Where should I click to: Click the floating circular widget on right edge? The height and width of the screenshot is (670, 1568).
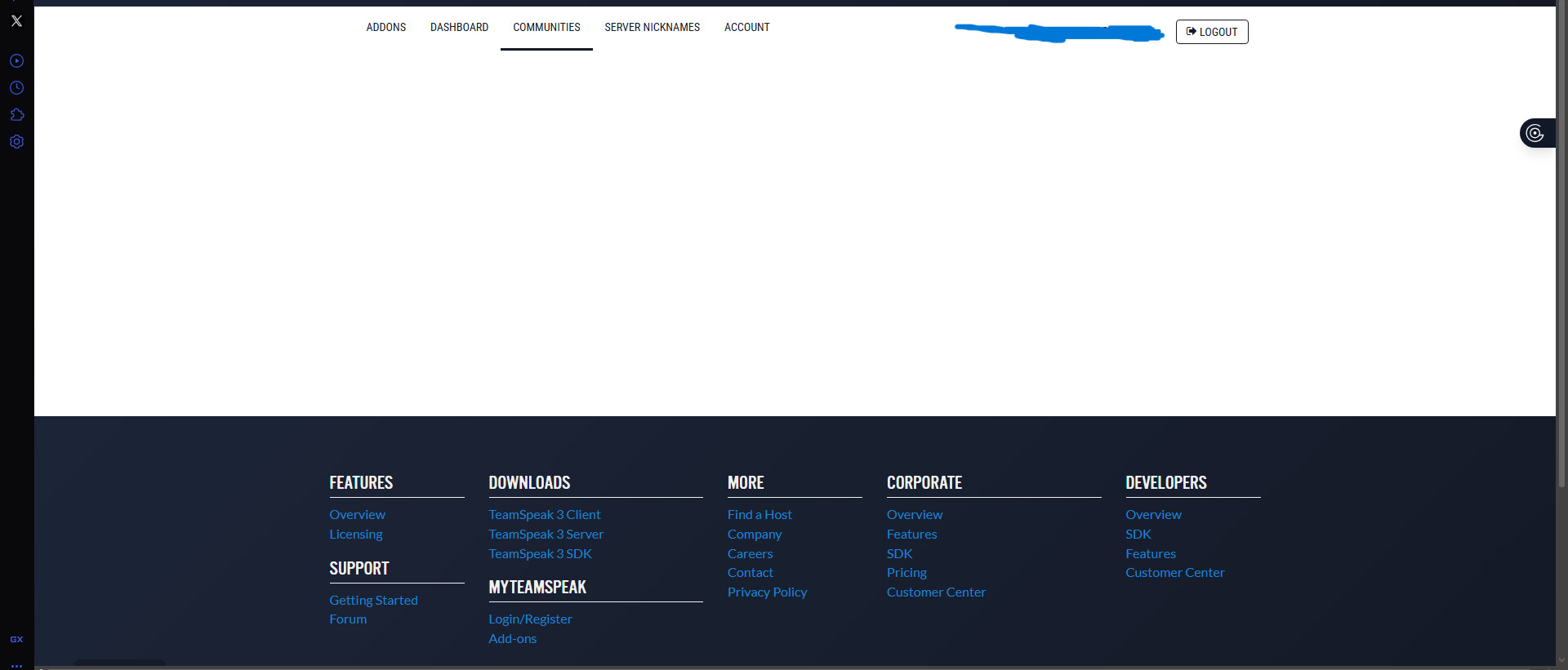1535,133
